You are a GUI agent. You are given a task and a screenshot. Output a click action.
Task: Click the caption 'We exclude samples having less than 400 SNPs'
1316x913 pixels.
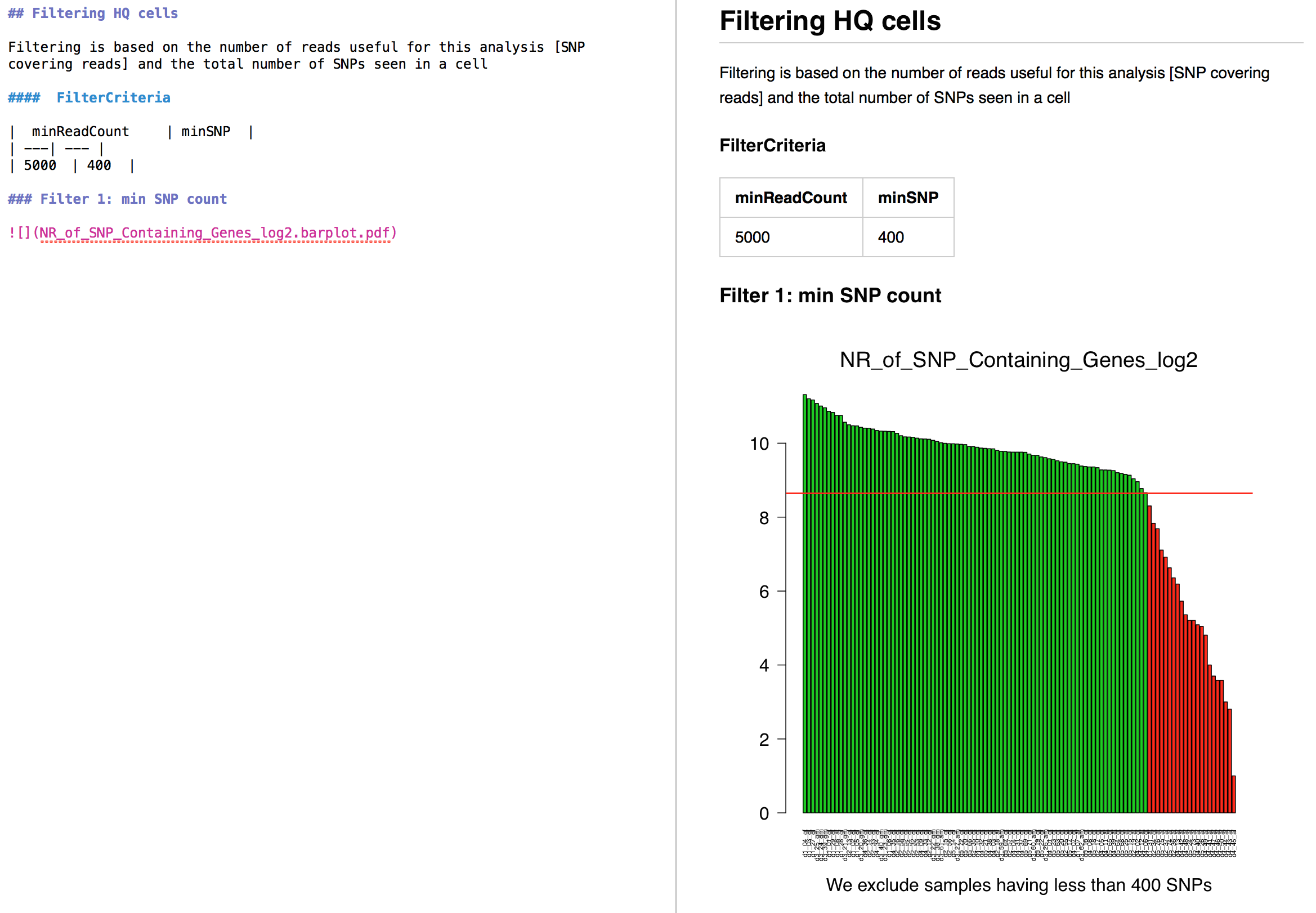click(1019, 885)
